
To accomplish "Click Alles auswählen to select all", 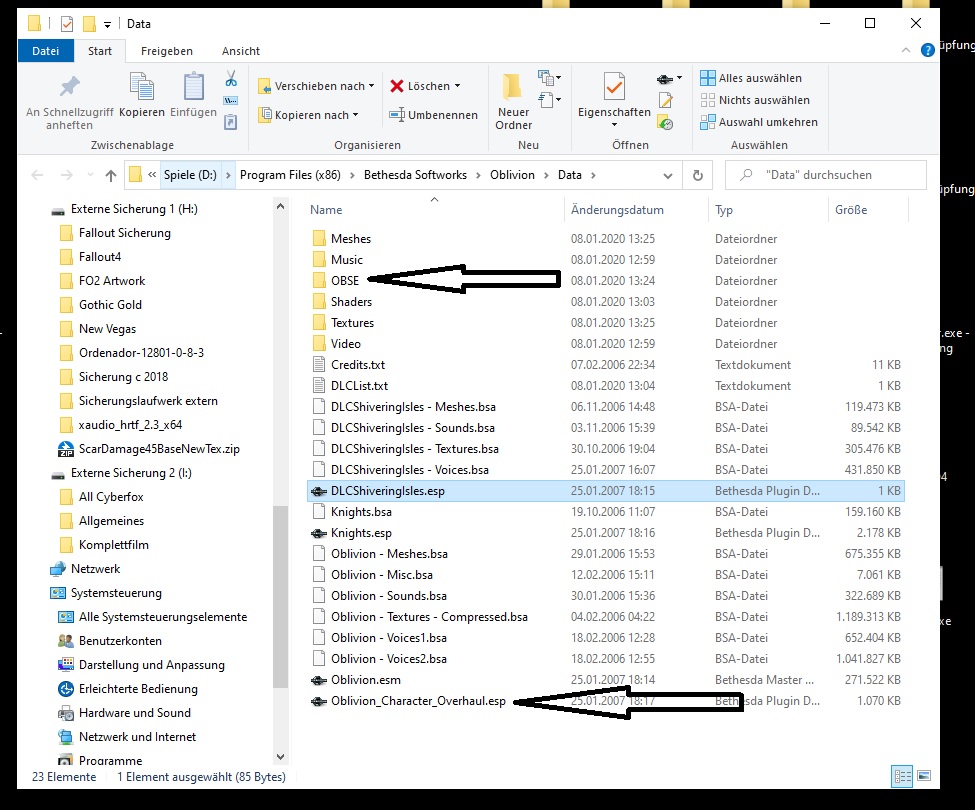I will tap(751, 78).
